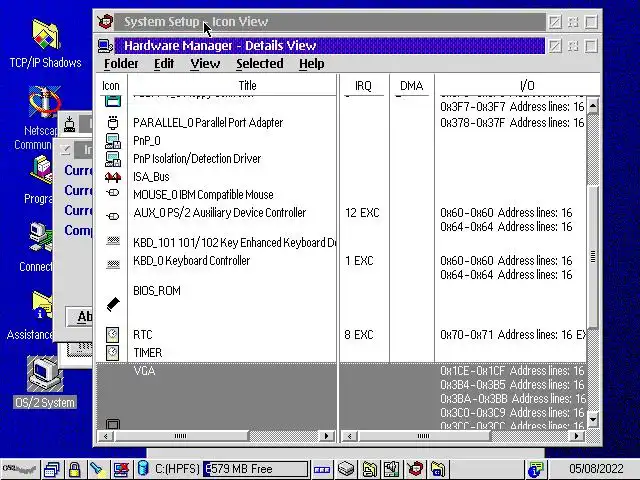The image size is (640, 480).
Task: Click the information bubble icon on WarpCenter
Action: point(535,469)
